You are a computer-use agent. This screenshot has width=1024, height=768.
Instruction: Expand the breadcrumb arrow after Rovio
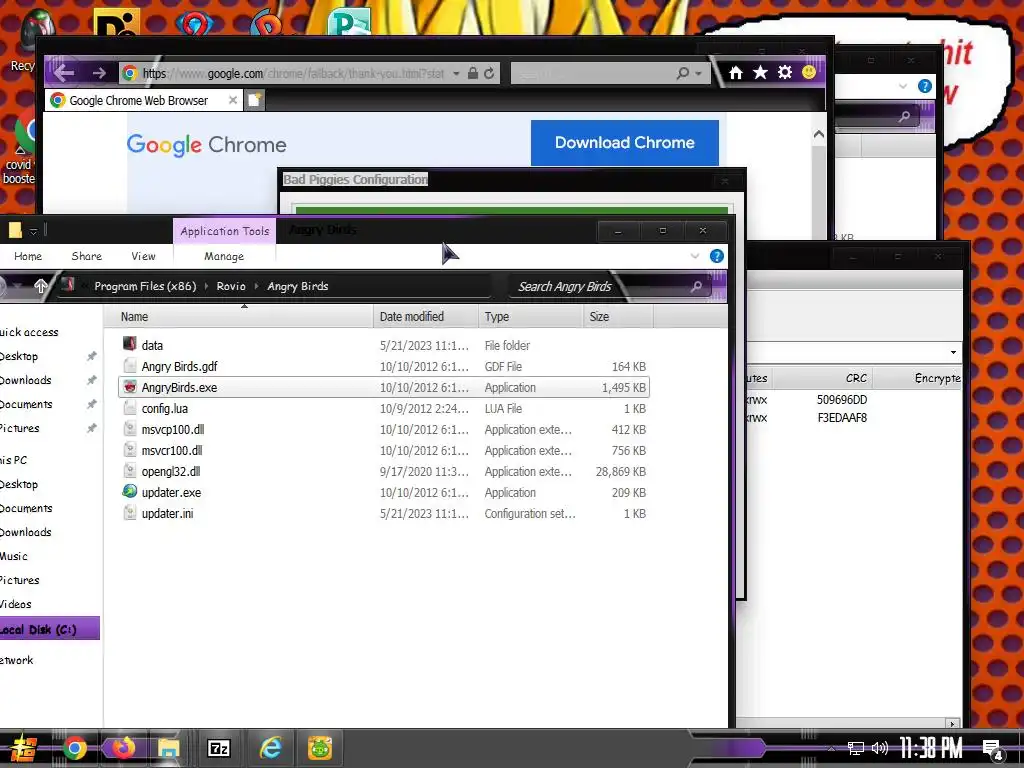[x=257, y=286]
